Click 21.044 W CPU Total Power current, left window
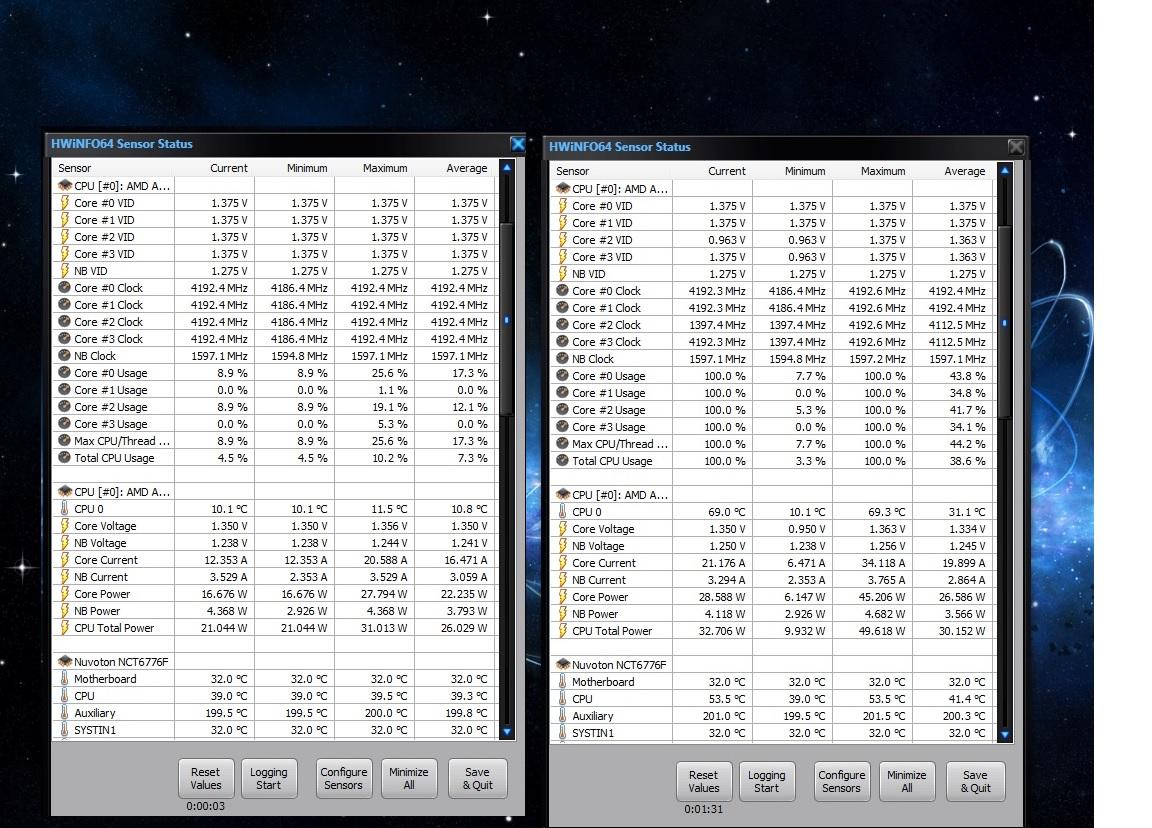Screen dimensions: 1152x828 [x=224, y=628]
